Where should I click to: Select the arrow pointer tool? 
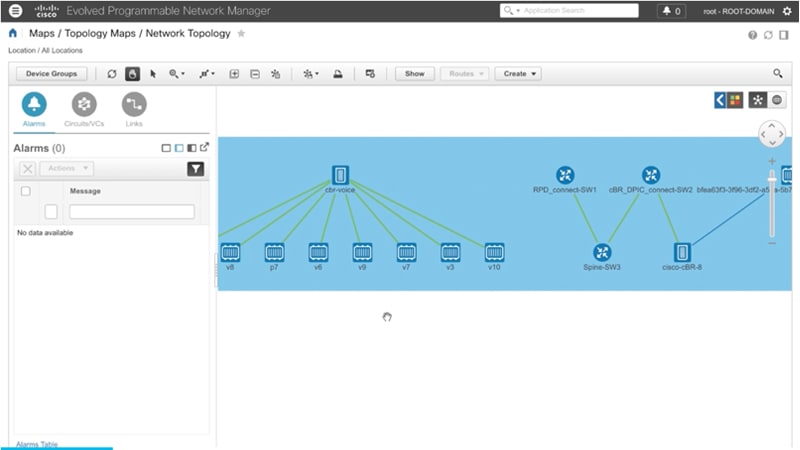pyautogui.click(x=153, y=74)
